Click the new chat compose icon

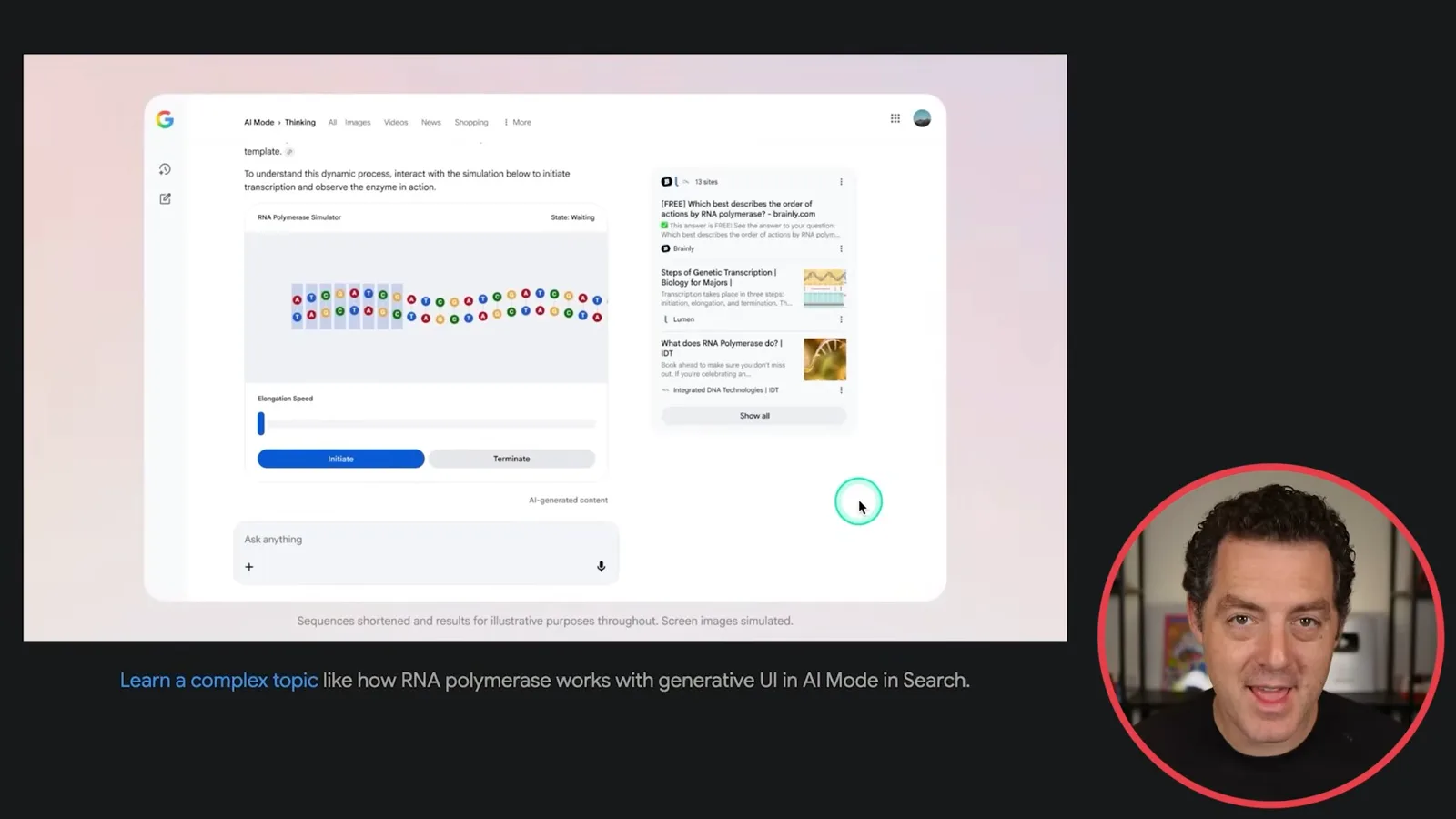coord(165,198)
